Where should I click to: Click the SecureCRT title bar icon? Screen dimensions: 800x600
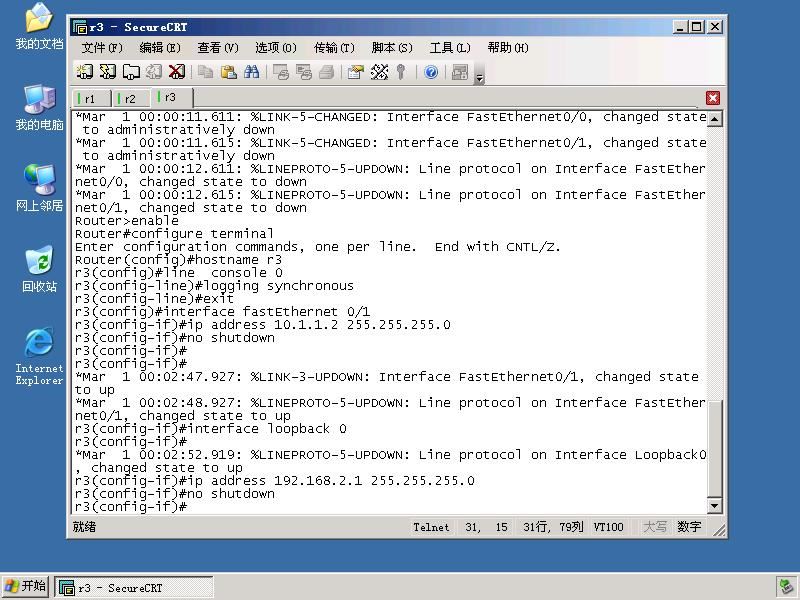pyautogui.click(x=80, y=27)
